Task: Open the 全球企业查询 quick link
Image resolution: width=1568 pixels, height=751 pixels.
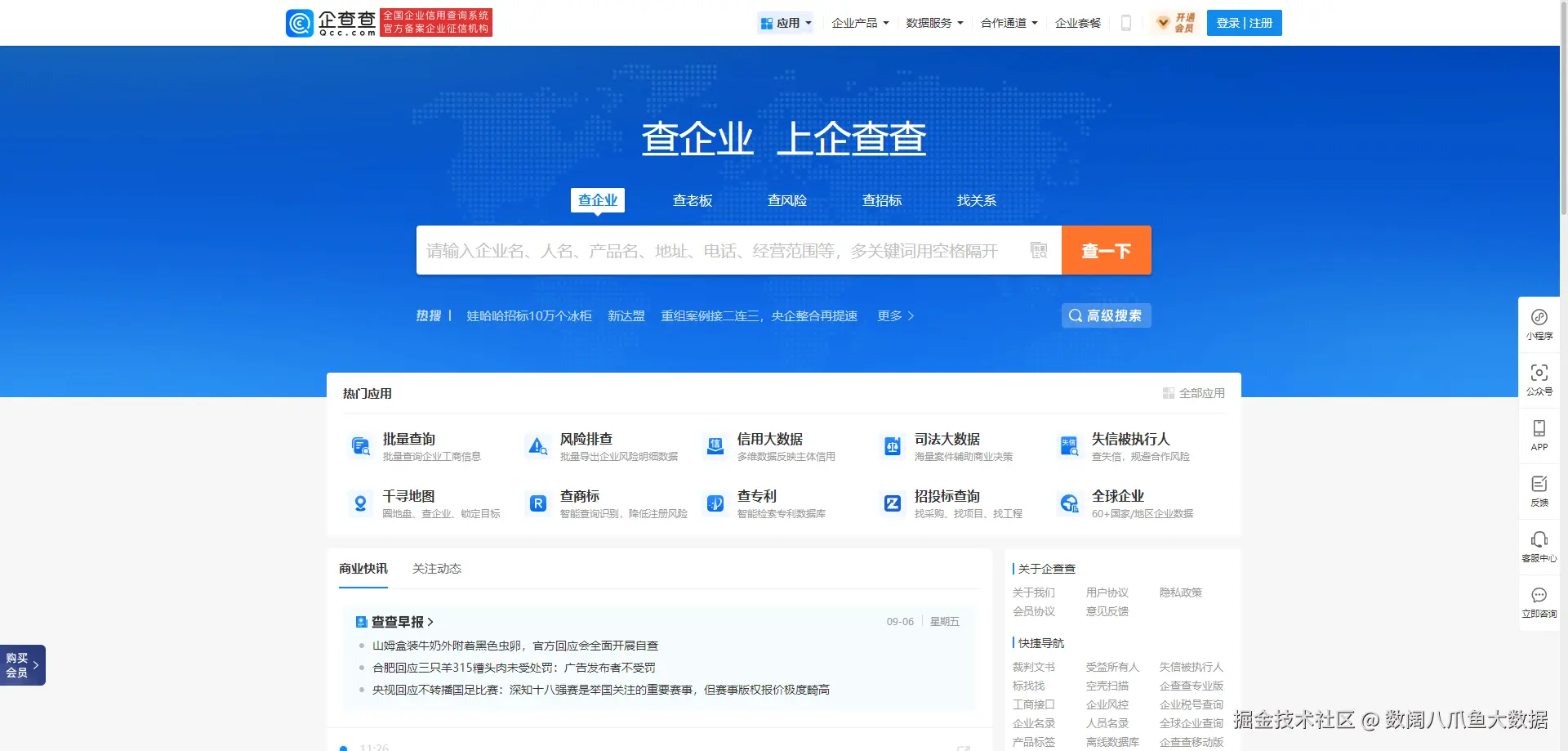Action: click(1192, 723)
